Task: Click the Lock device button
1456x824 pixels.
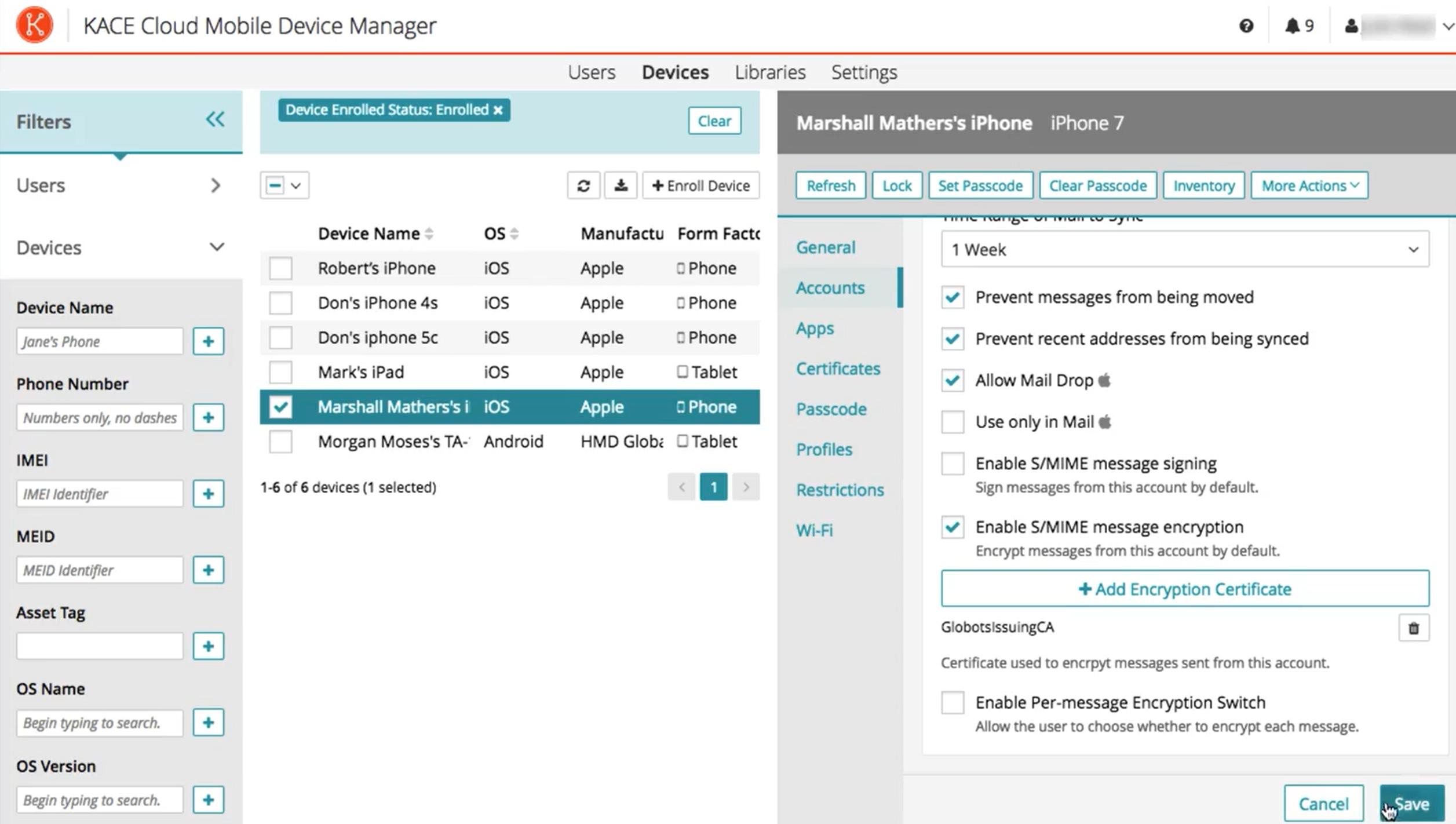Action: [x=896, y=185]
